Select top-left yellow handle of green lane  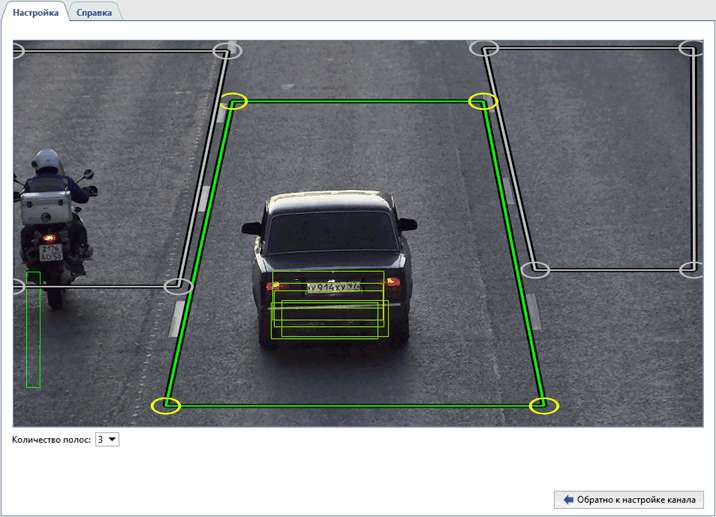[233, 101]
